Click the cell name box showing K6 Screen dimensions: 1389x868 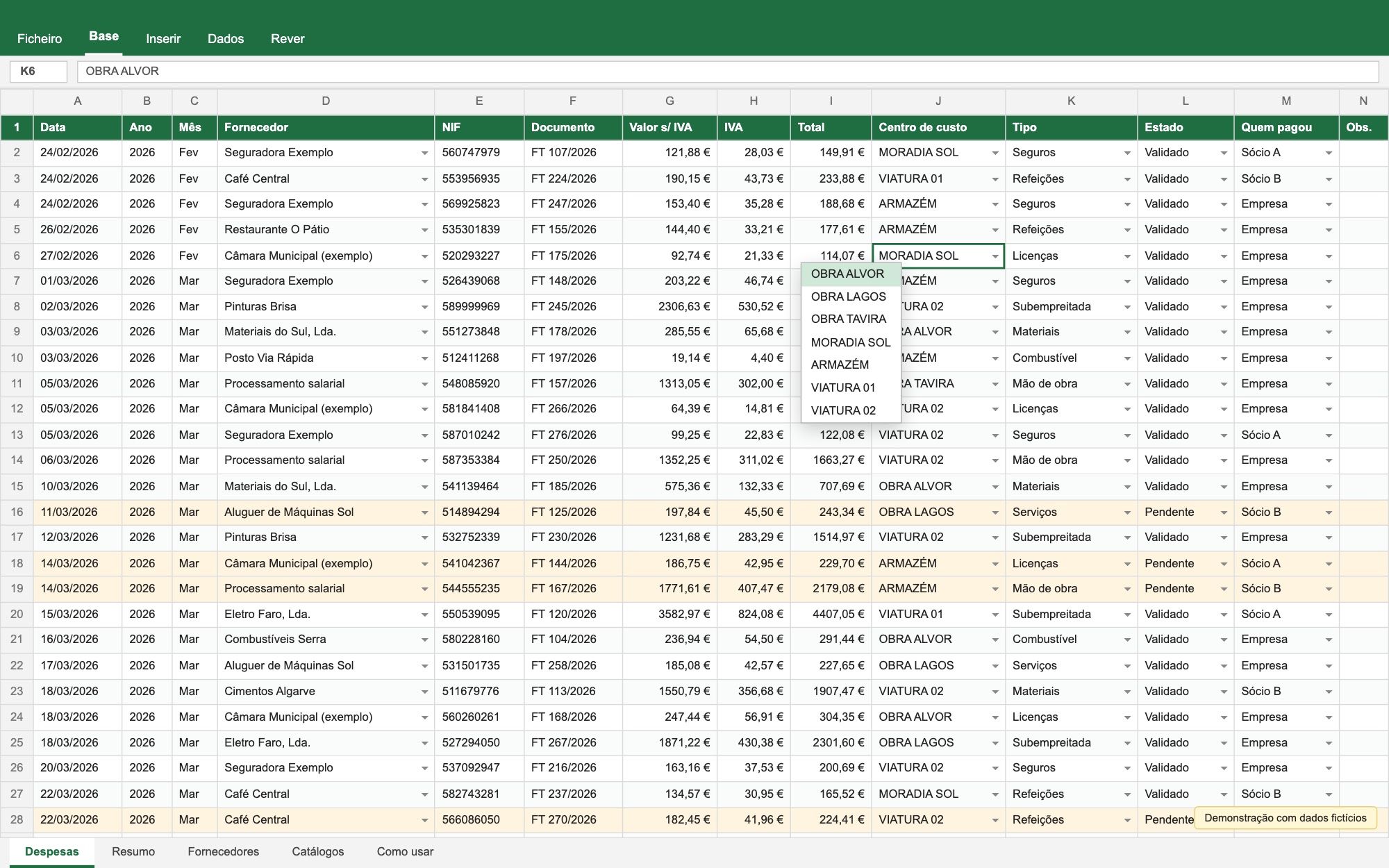pos(38,72)
